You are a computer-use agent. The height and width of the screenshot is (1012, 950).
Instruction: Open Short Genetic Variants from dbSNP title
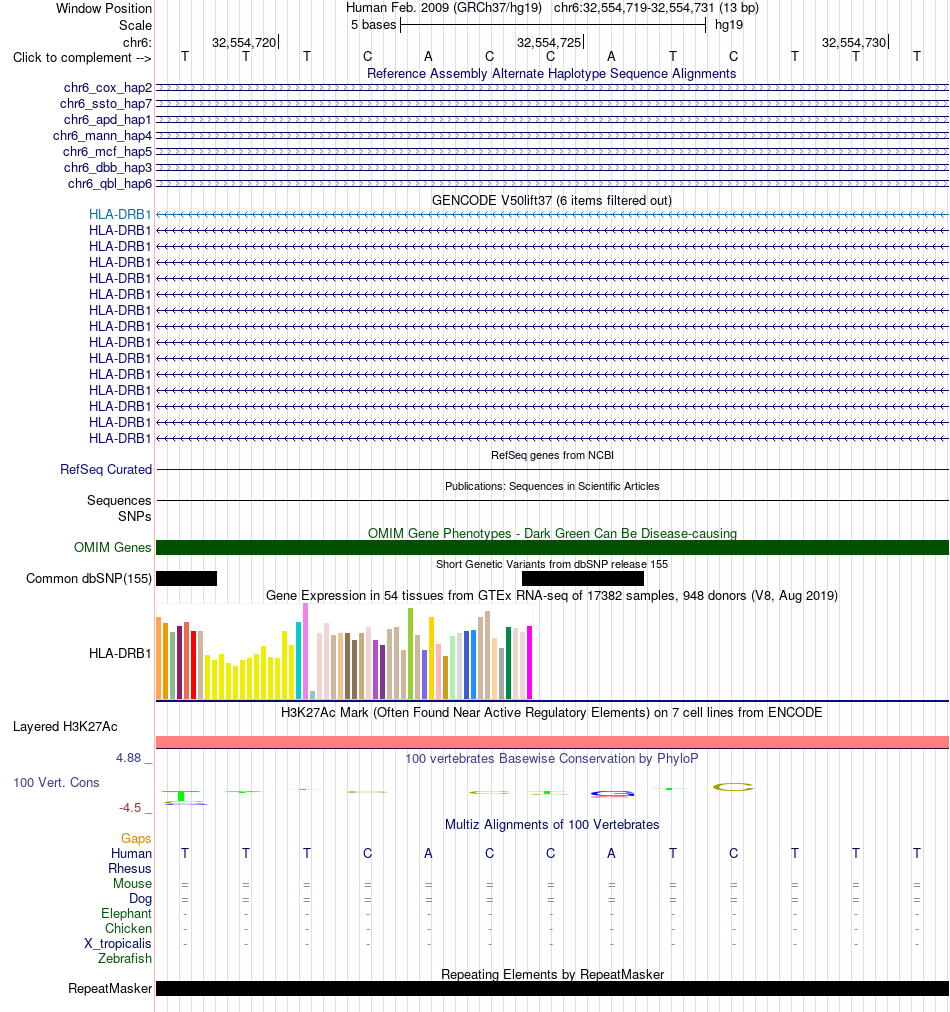[552, 564]
